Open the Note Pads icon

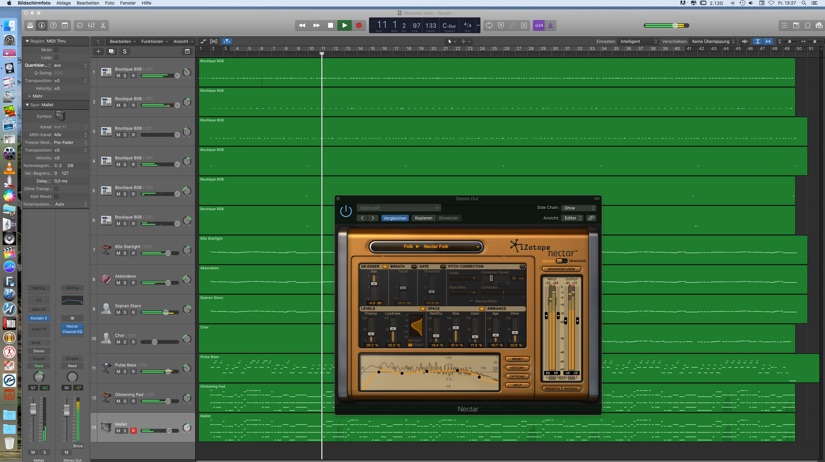796,25
